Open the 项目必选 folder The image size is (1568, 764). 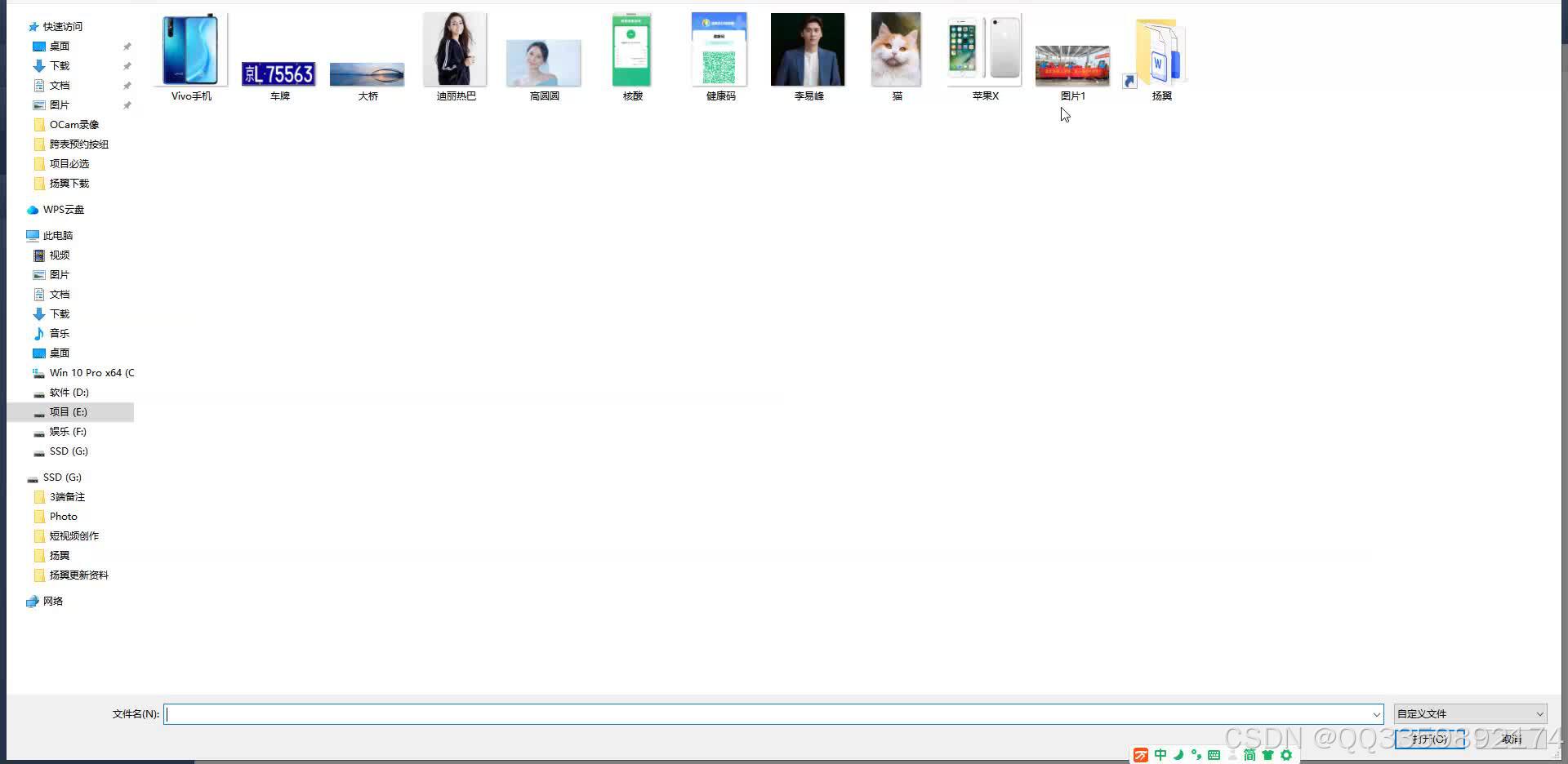click(69, 163)
